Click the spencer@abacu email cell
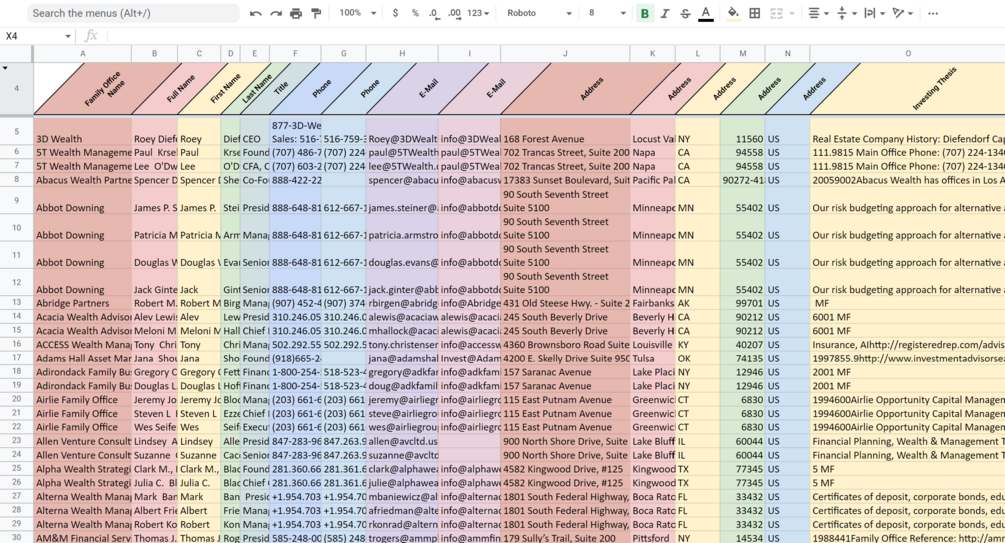Image resolution: width=1005 pixels, height=543 pixels. coord(402,180)
